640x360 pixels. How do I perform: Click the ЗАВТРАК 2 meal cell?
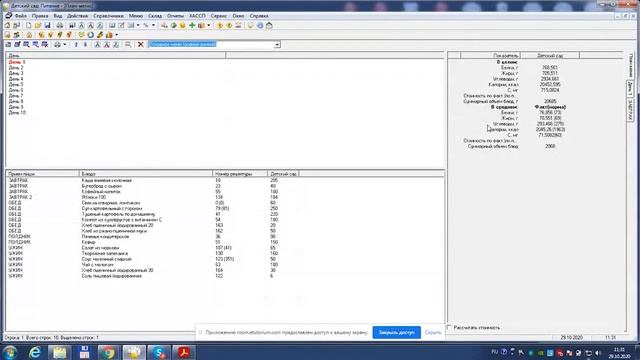20,197
